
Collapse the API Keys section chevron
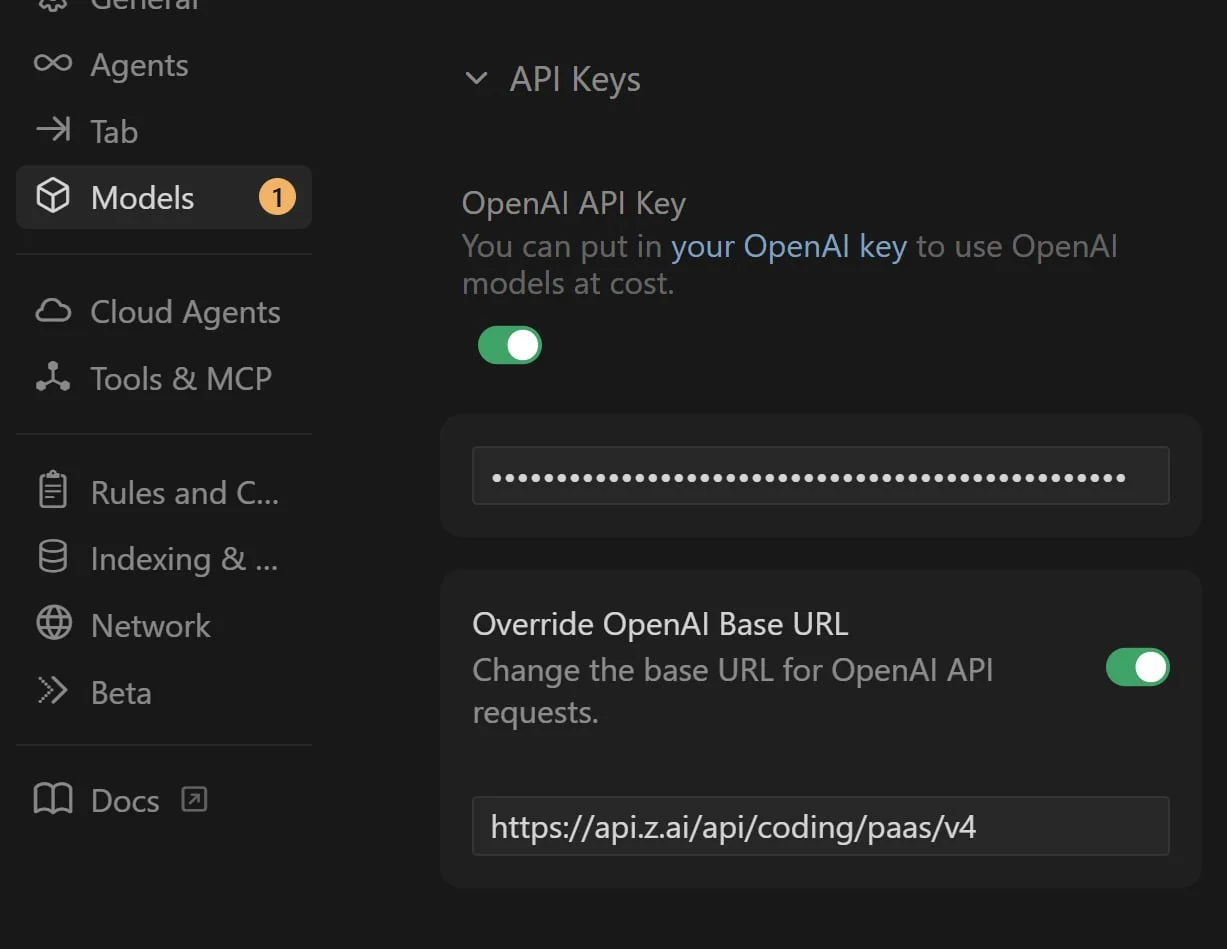tap(477, 79)
